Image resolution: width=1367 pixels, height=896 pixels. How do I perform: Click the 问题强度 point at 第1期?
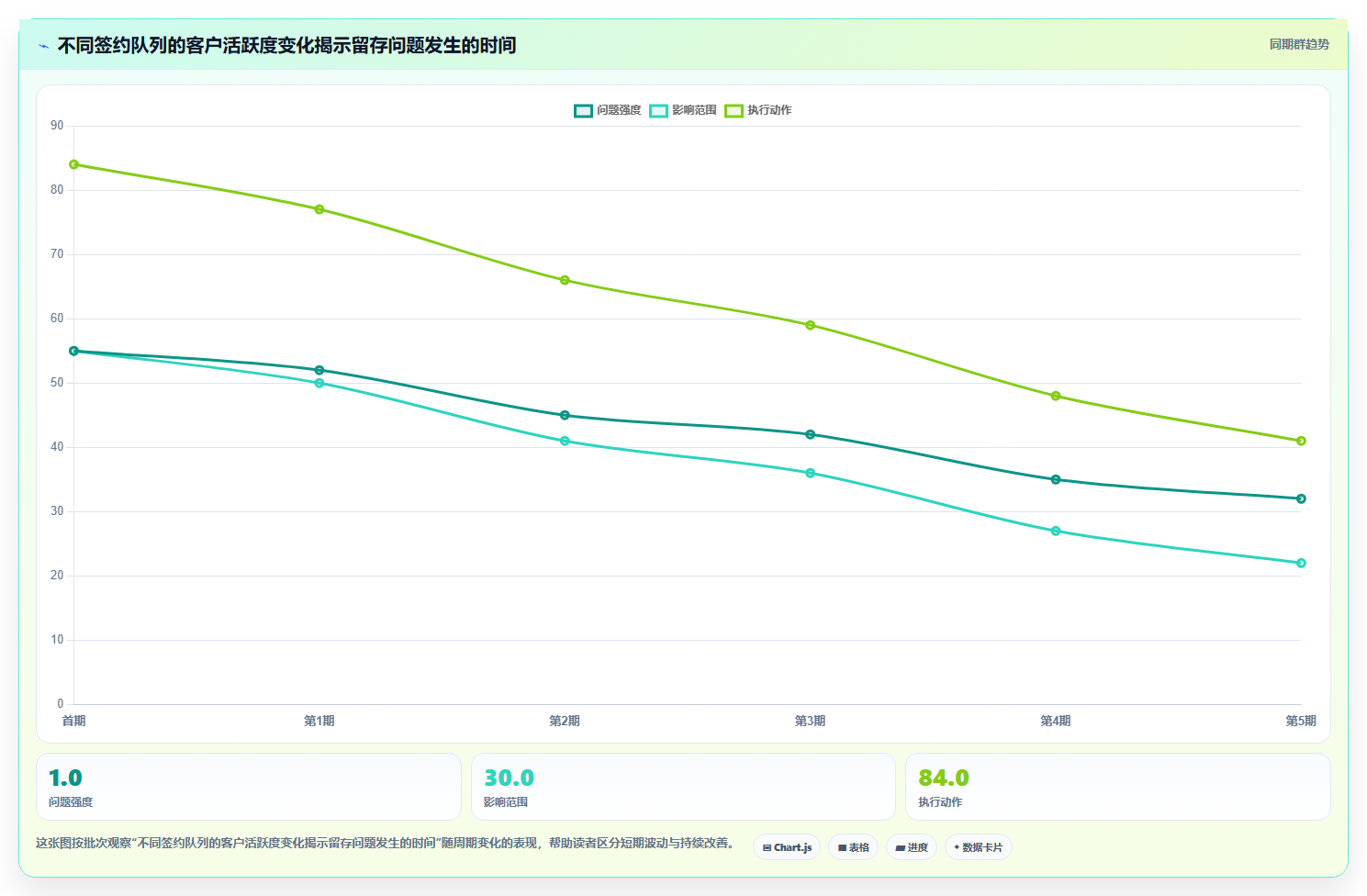coord(319,370)
